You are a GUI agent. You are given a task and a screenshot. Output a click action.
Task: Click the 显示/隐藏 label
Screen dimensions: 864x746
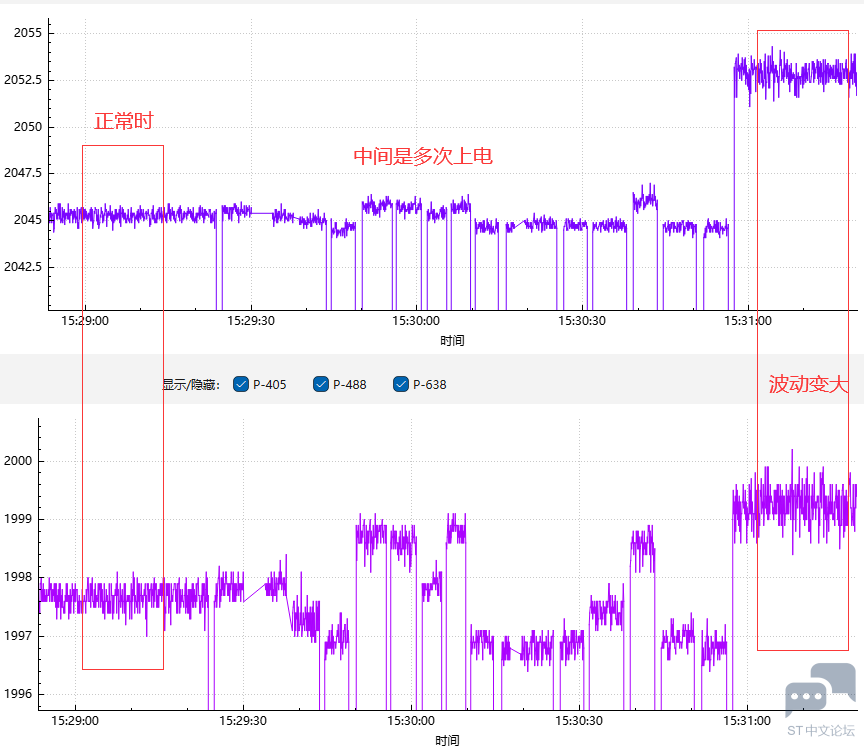(190, 385)
